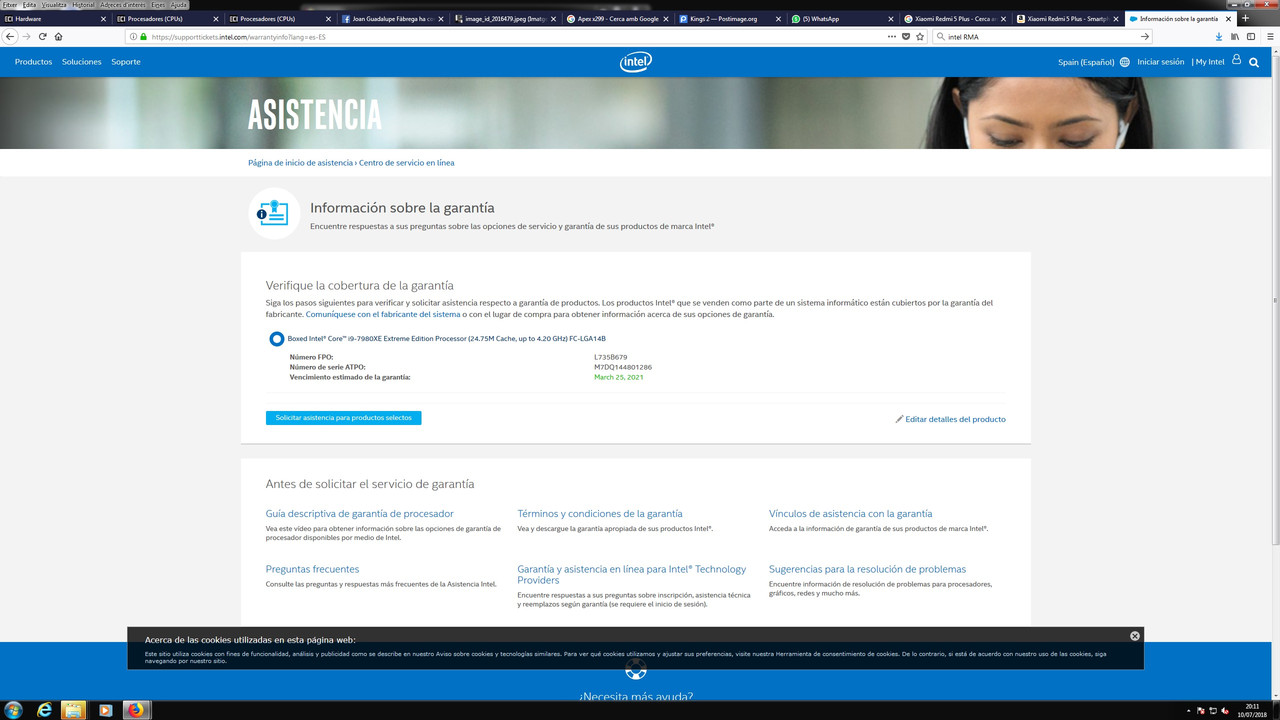
Task: Open the Soporte navigation menu
Action: pos(126,62)
